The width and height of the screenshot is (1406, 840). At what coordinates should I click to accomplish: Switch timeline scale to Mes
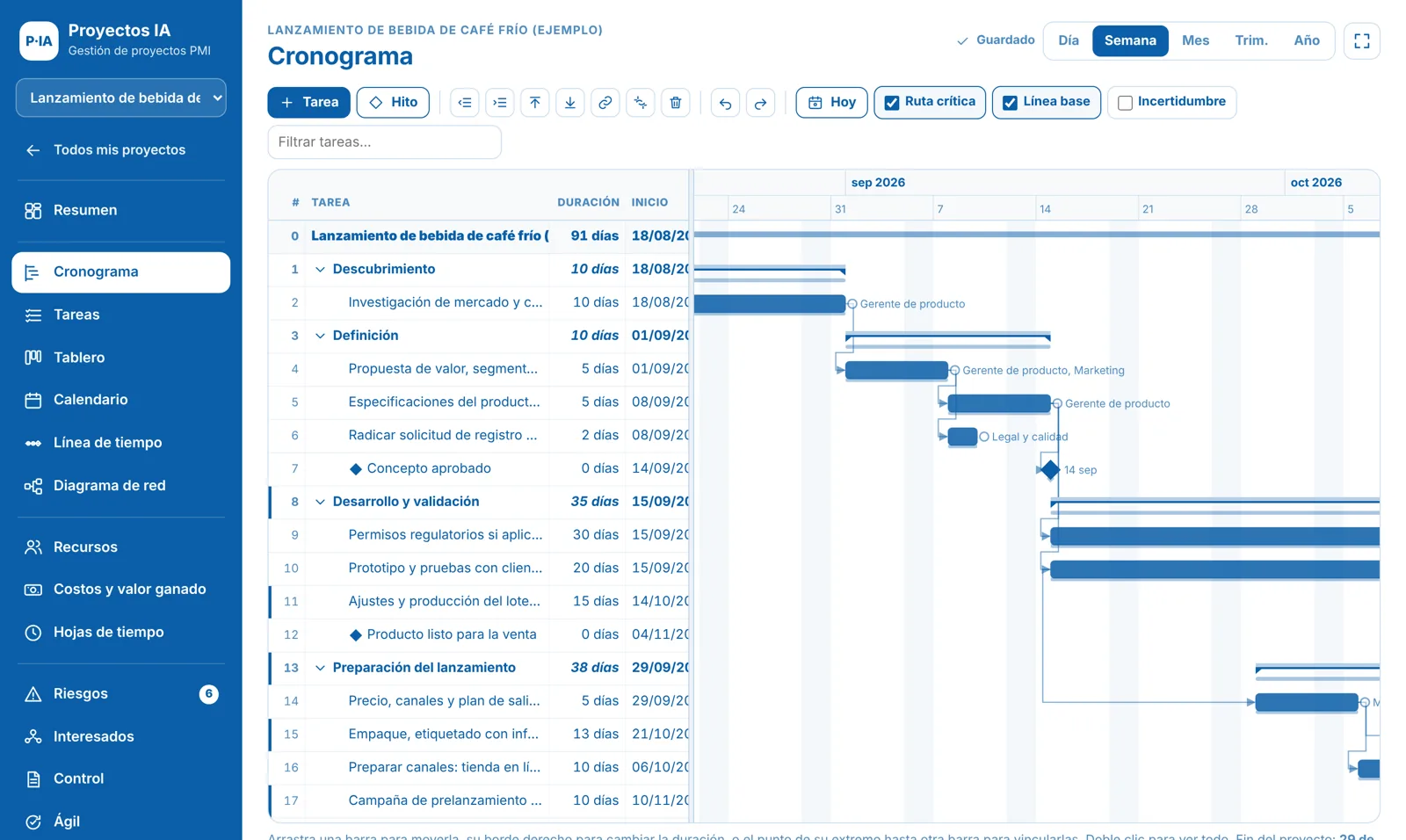(1195, 41)
